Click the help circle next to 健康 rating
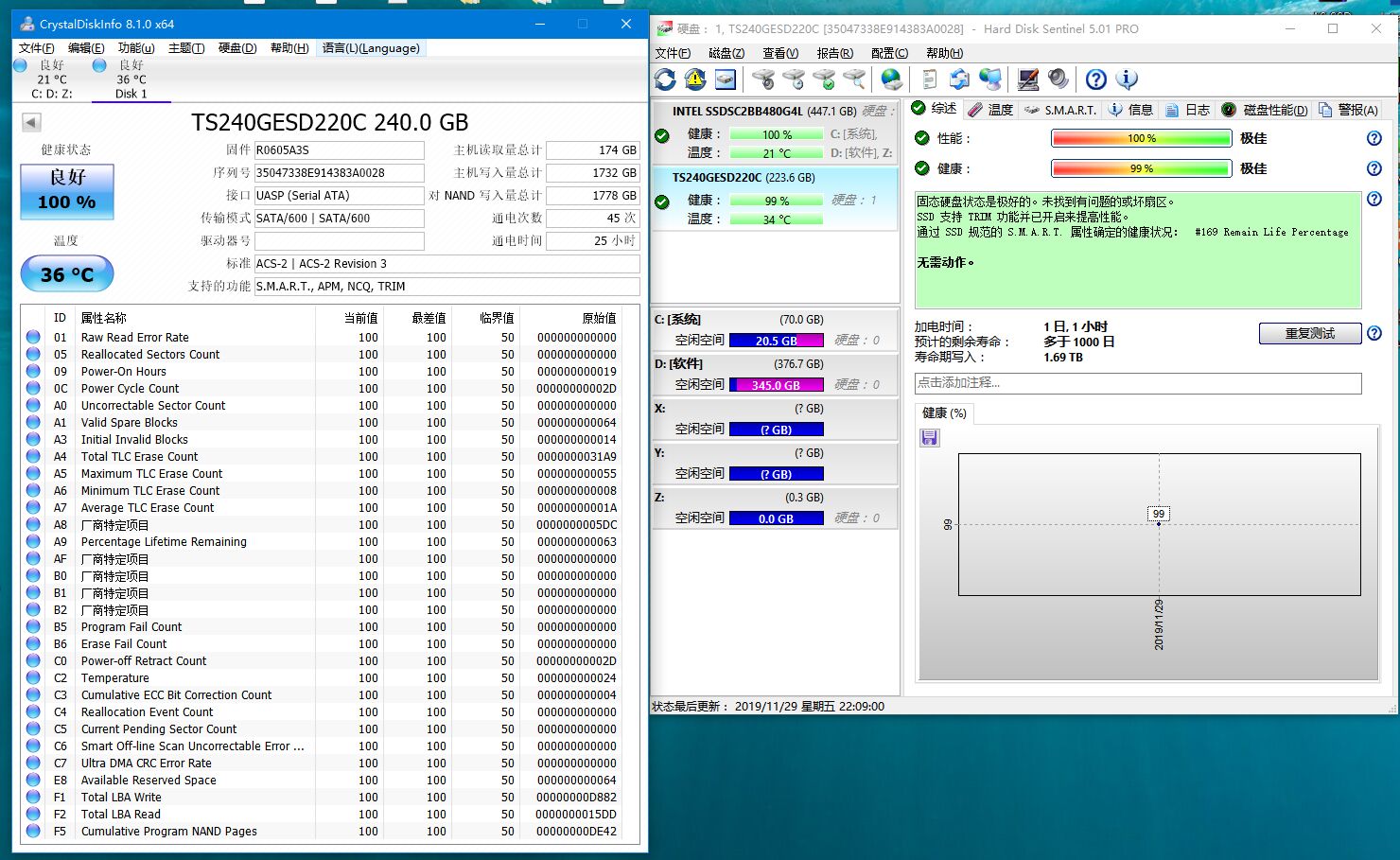 point(1374,168)
